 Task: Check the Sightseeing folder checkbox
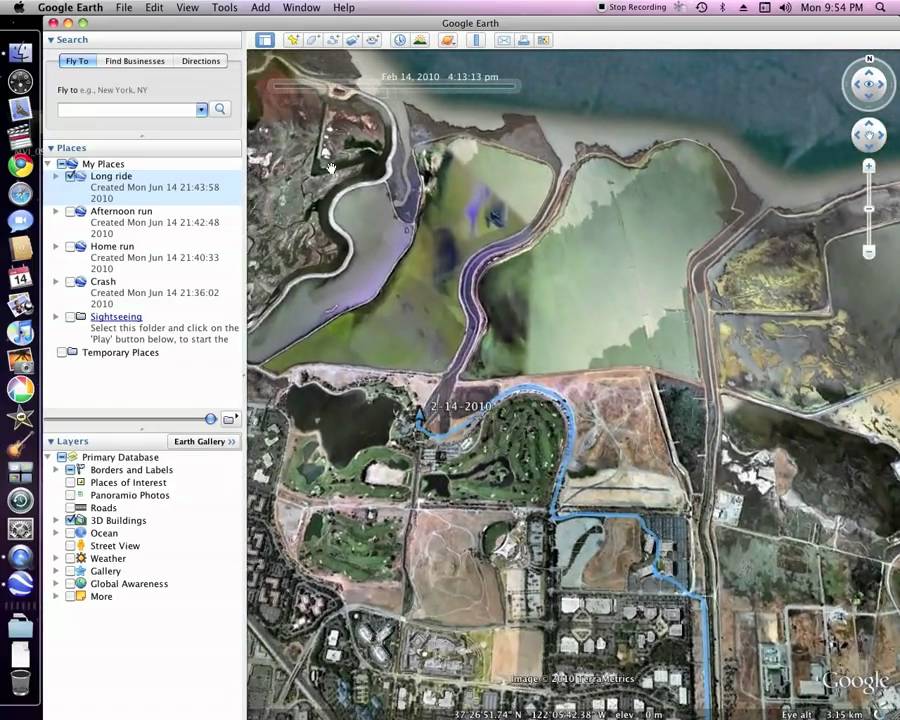coord(70,317)
